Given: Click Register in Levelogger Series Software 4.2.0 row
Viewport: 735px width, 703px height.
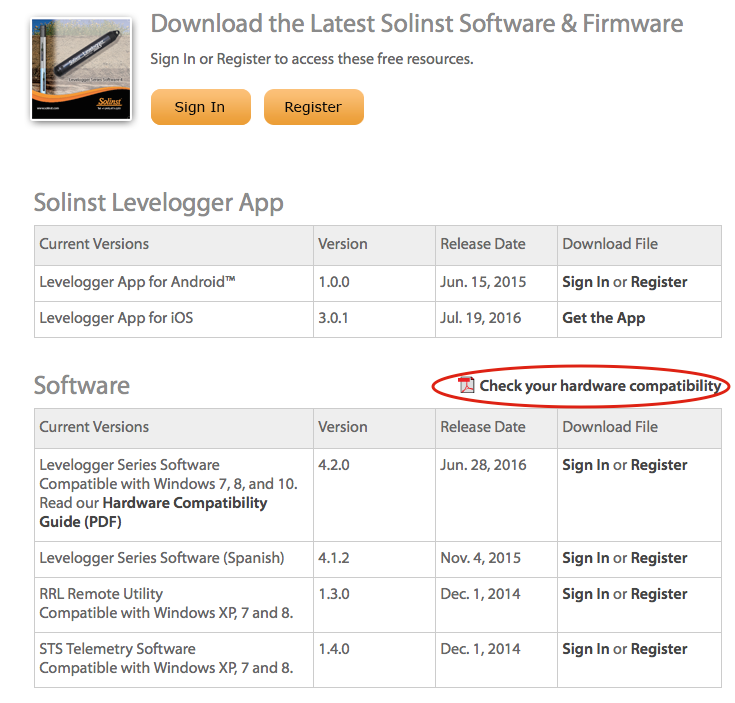Looking at the screenshot, I should tap(659, 464).
